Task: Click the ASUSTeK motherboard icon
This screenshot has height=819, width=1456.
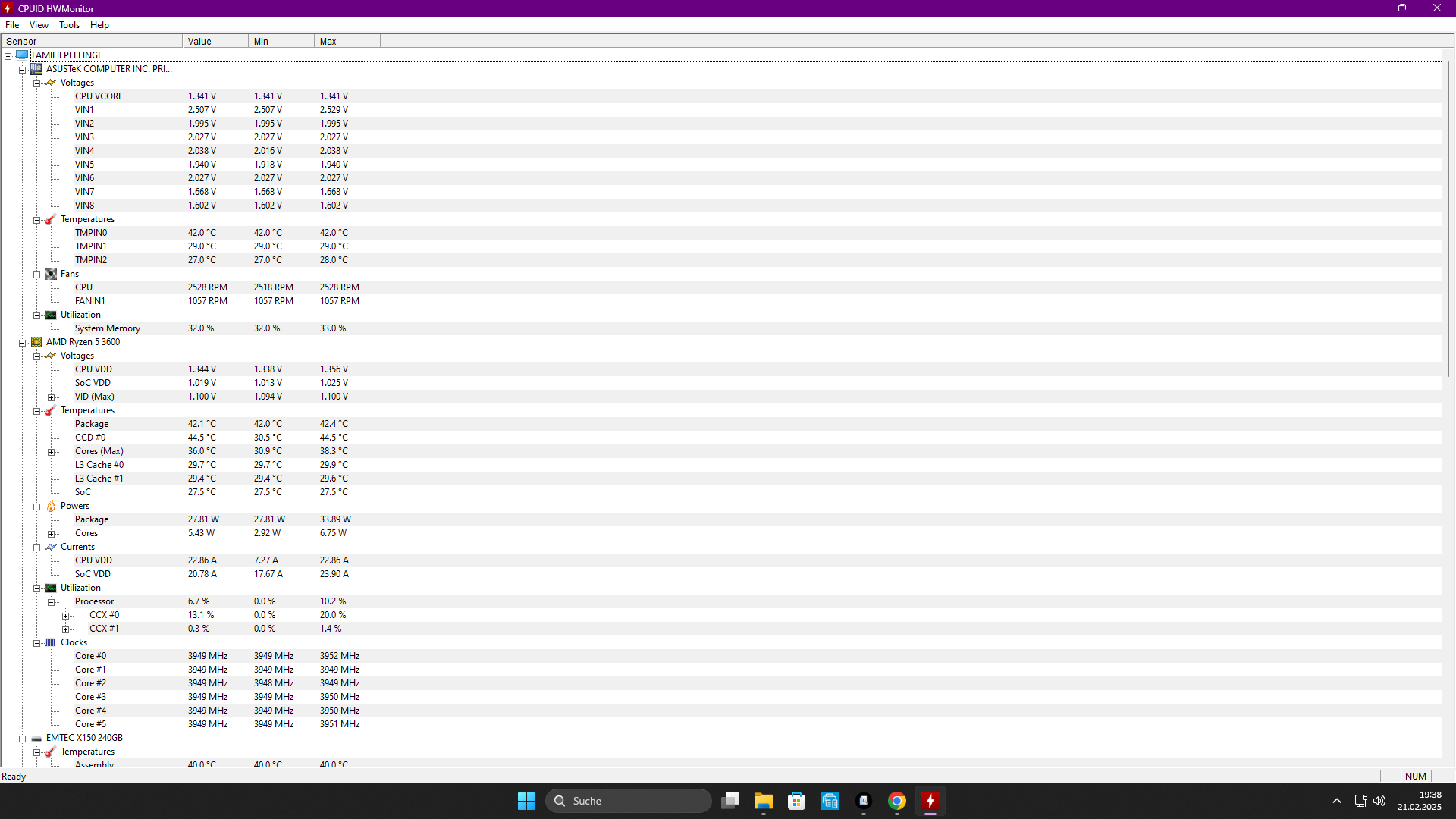Action: 36,69
